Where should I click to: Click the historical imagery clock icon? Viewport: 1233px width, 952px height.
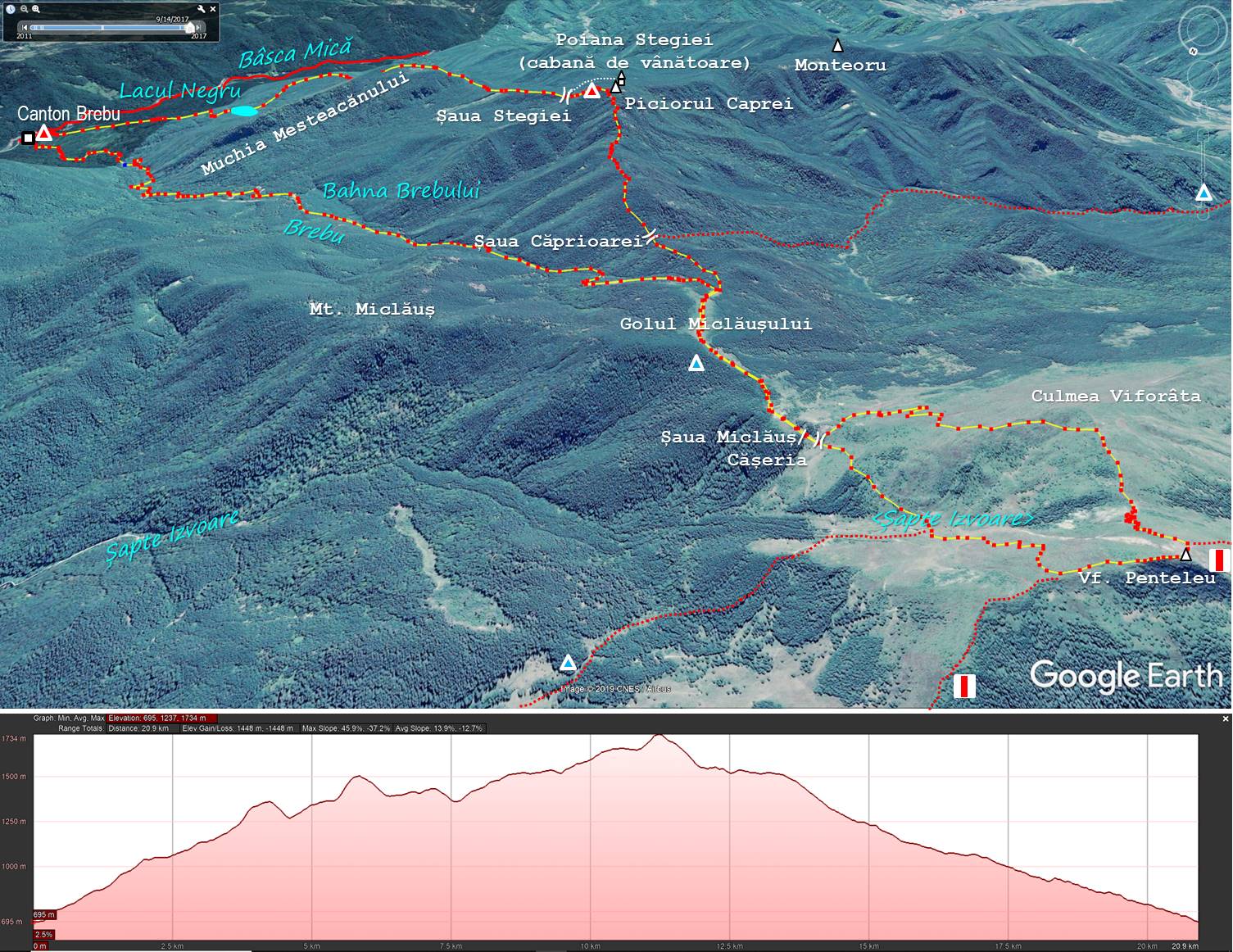[11, 9]
